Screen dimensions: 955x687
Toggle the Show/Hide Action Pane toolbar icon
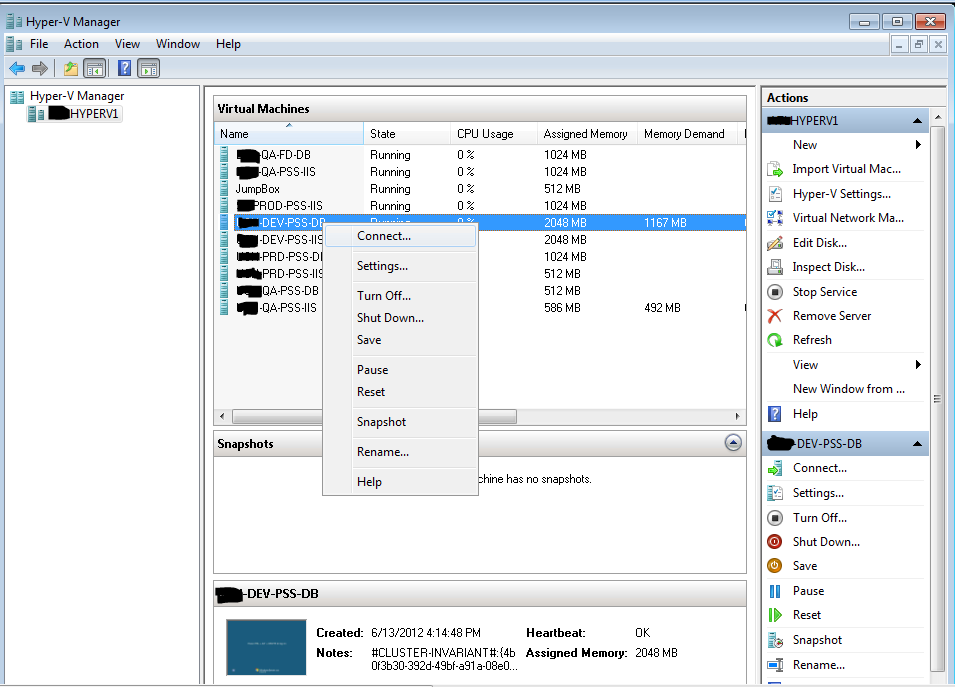[149, 68]
